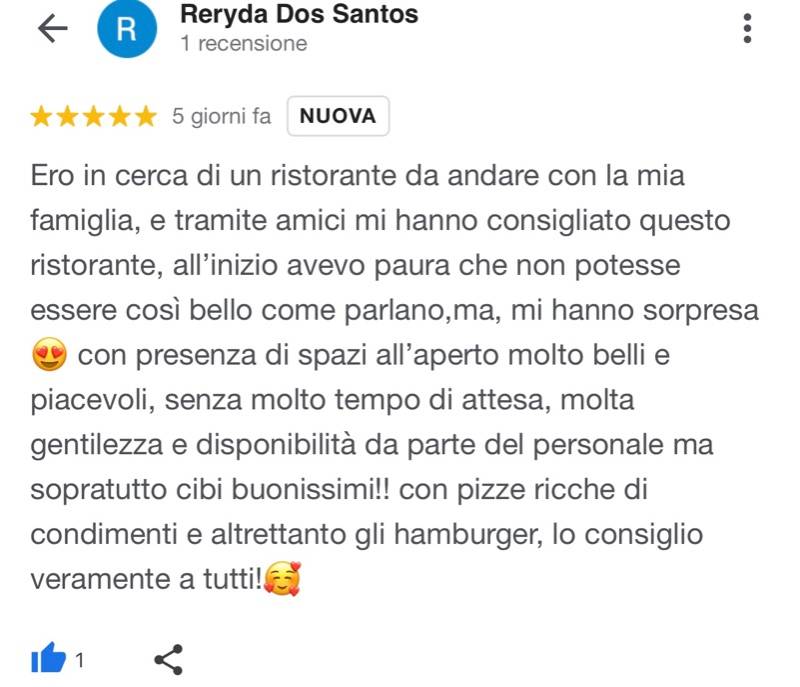Click the like count number 1
Screen dimensions: 800x687
[x=80, y=660]
